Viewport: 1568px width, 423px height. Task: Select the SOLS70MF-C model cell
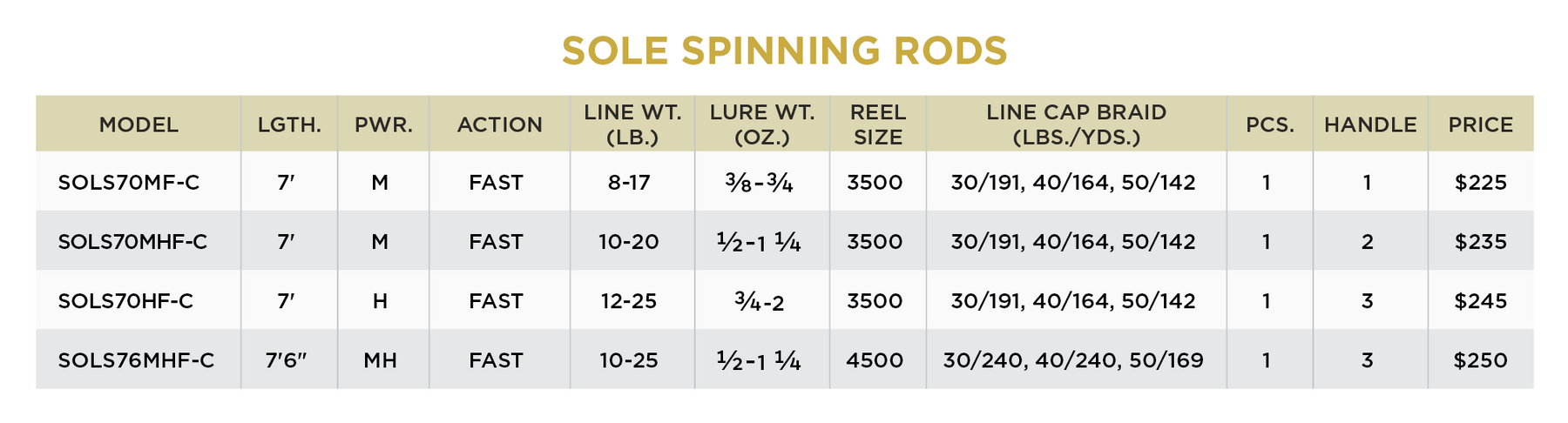[129, 183]
